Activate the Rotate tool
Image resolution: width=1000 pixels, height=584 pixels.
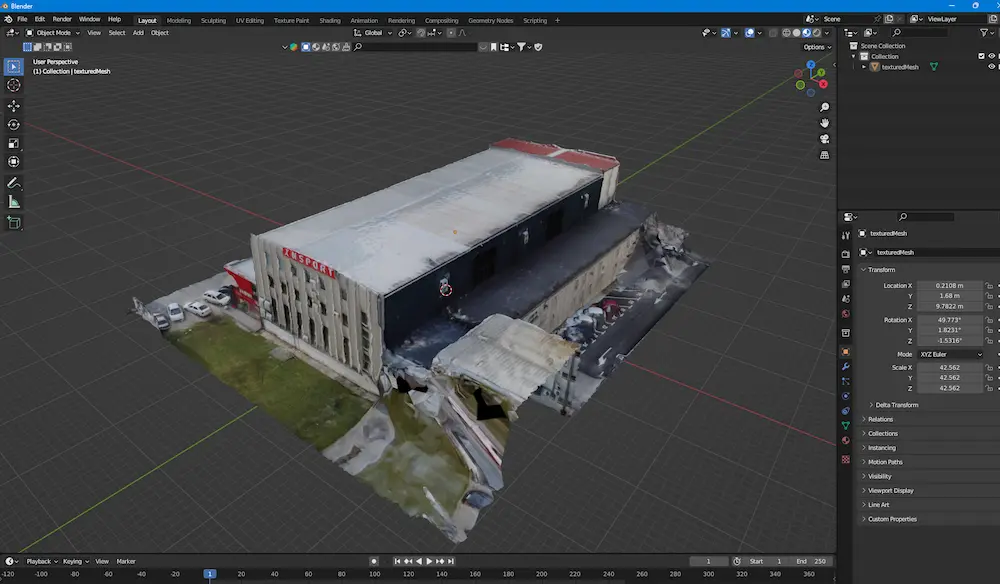[14, 125]
